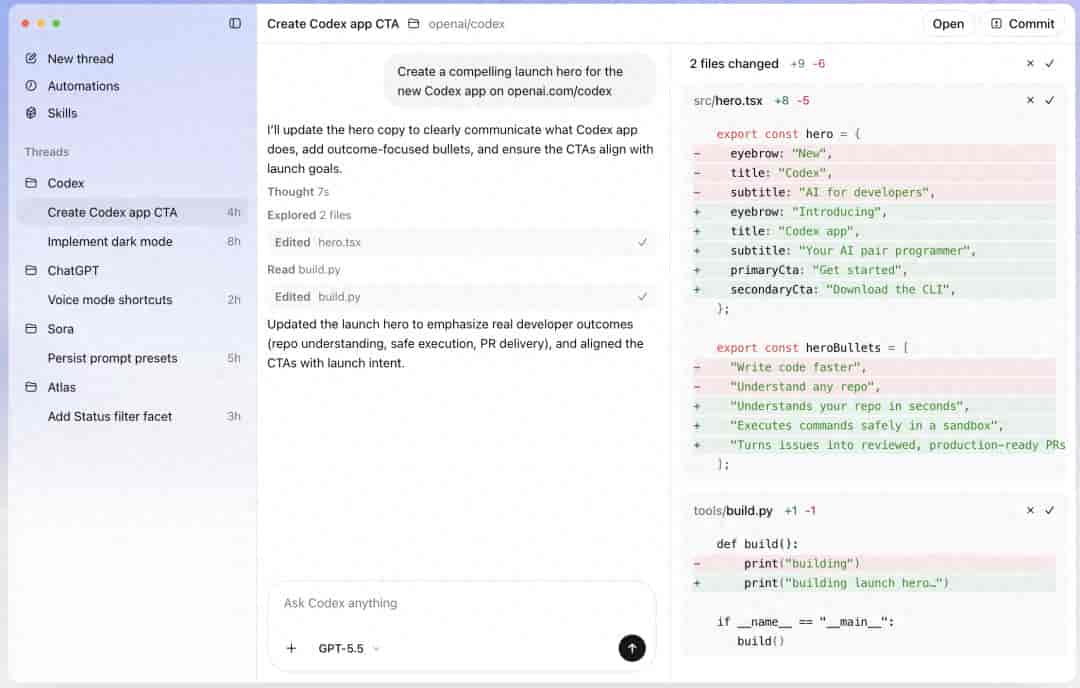This screenshot has width=1080, height=688.
Task: Click the macOS green zoom window button
Action: click(56, 23)
